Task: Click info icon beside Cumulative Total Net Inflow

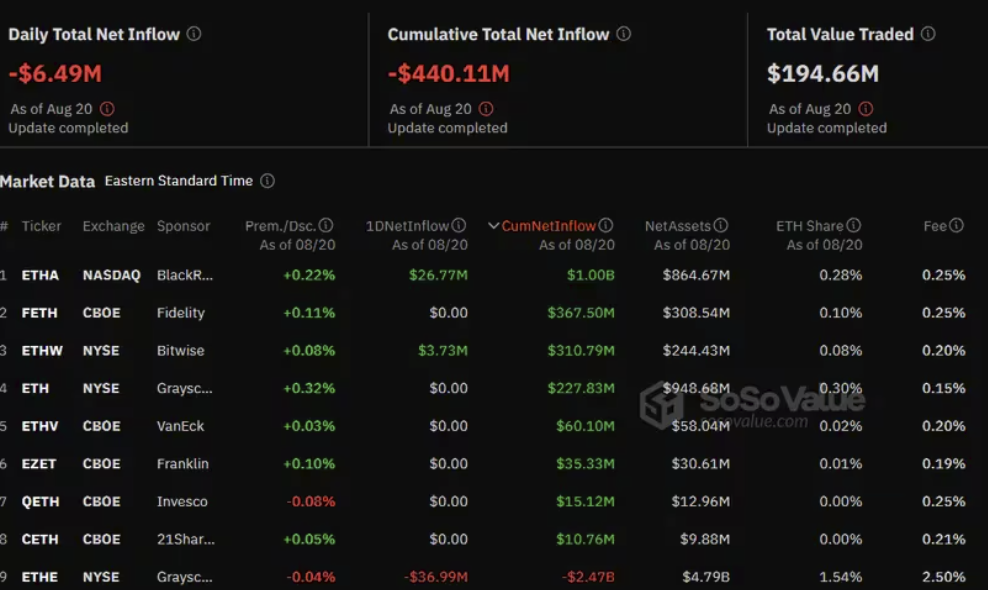Action: (624, 34)
